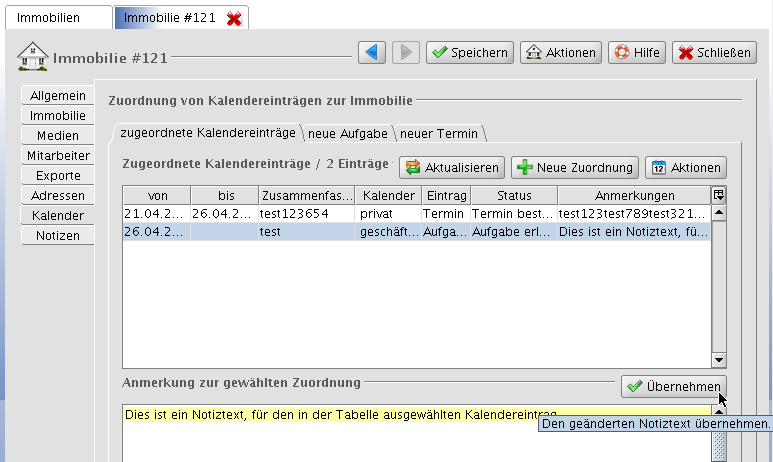Screen dimensions: 773x462
Task: Sort the table by the Status column
Action: coord(514,195)
